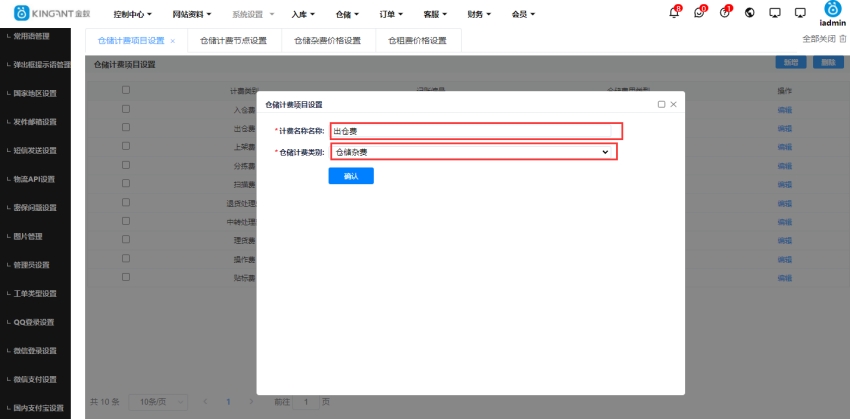Switch to the 仓储杂费价格设置 tab

point(327,41)
